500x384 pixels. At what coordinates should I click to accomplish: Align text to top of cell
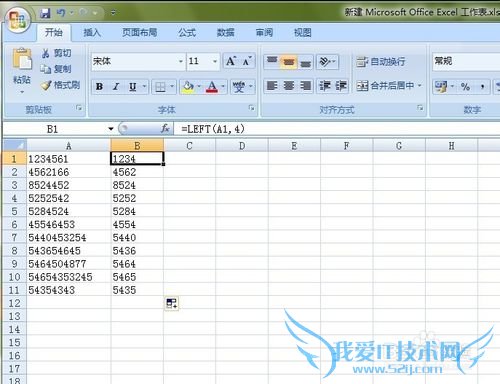click(x=272, y=61)
